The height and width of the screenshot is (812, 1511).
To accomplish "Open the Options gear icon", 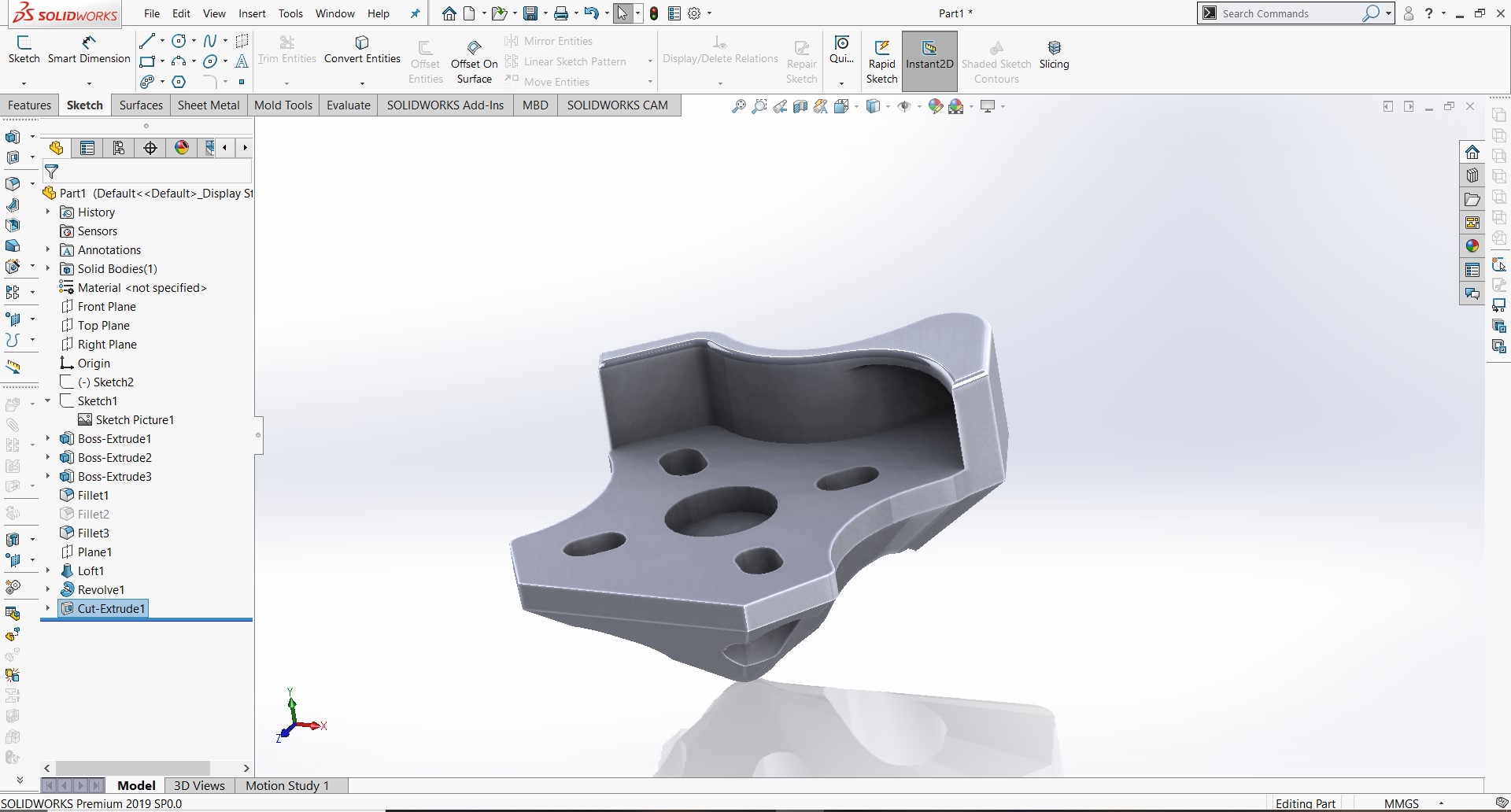I will click(694, 13).
